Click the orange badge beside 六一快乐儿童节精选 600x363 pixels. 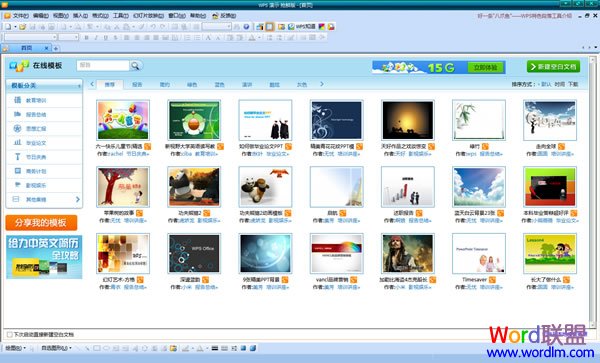[x=147, y=147]
